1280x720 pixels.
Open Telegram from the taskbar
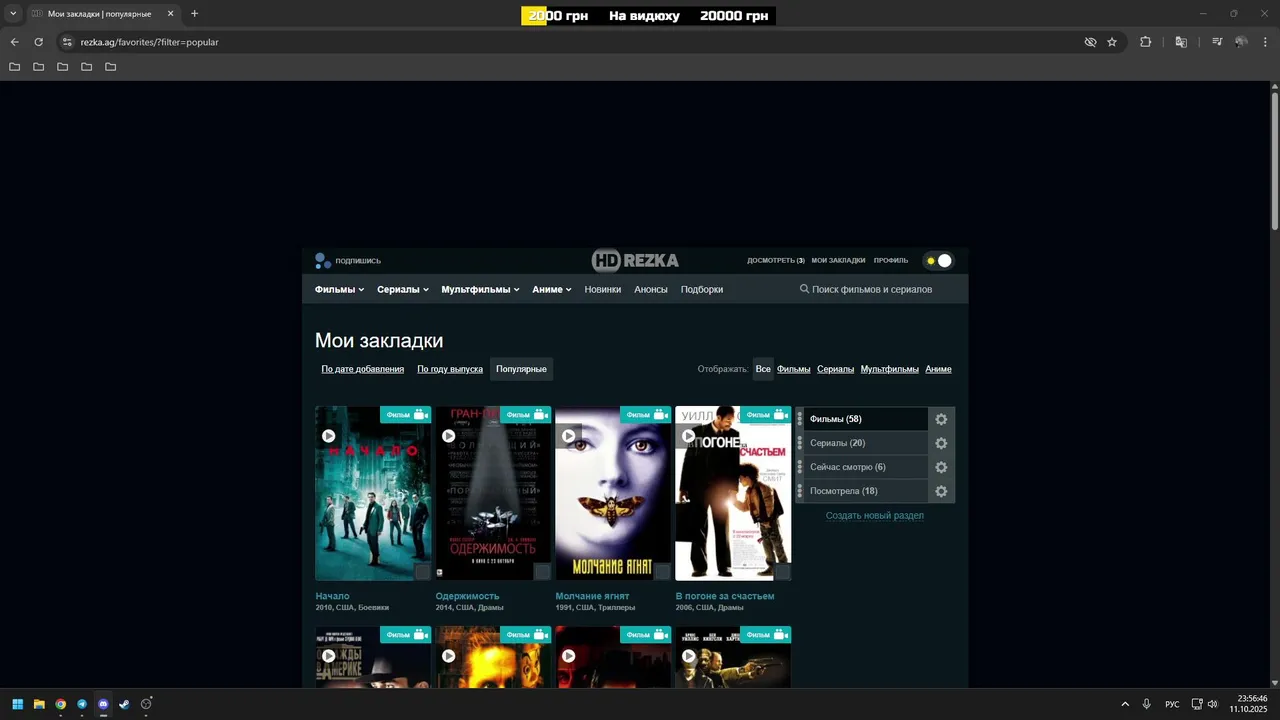coord(82,704)
